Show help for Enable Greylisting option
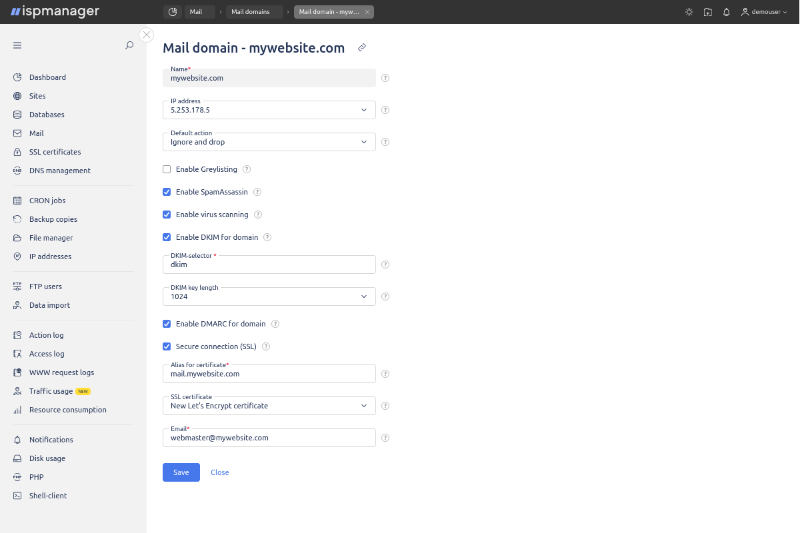The height and width of the screenshot is (533, 800). point(247,169)
